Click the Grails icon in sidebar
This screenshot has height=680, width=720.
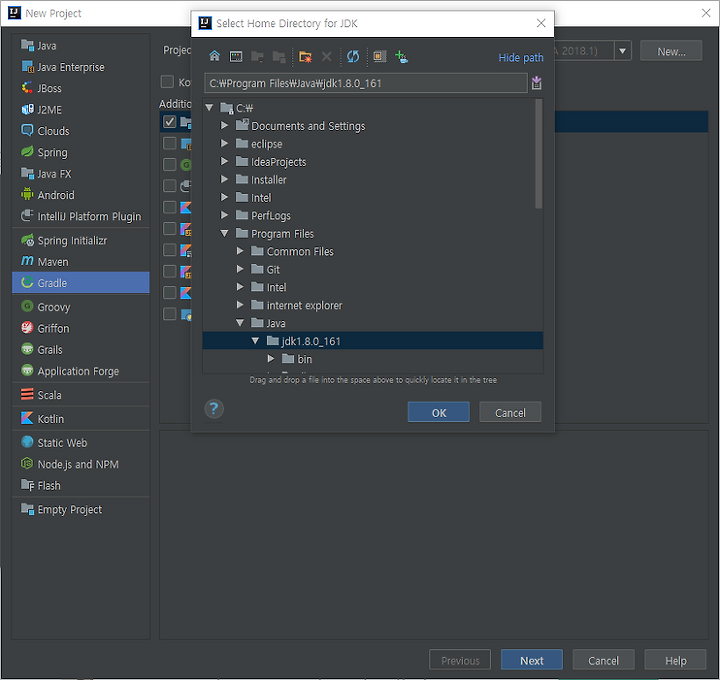pyautogui.click(x=27, y=349)
